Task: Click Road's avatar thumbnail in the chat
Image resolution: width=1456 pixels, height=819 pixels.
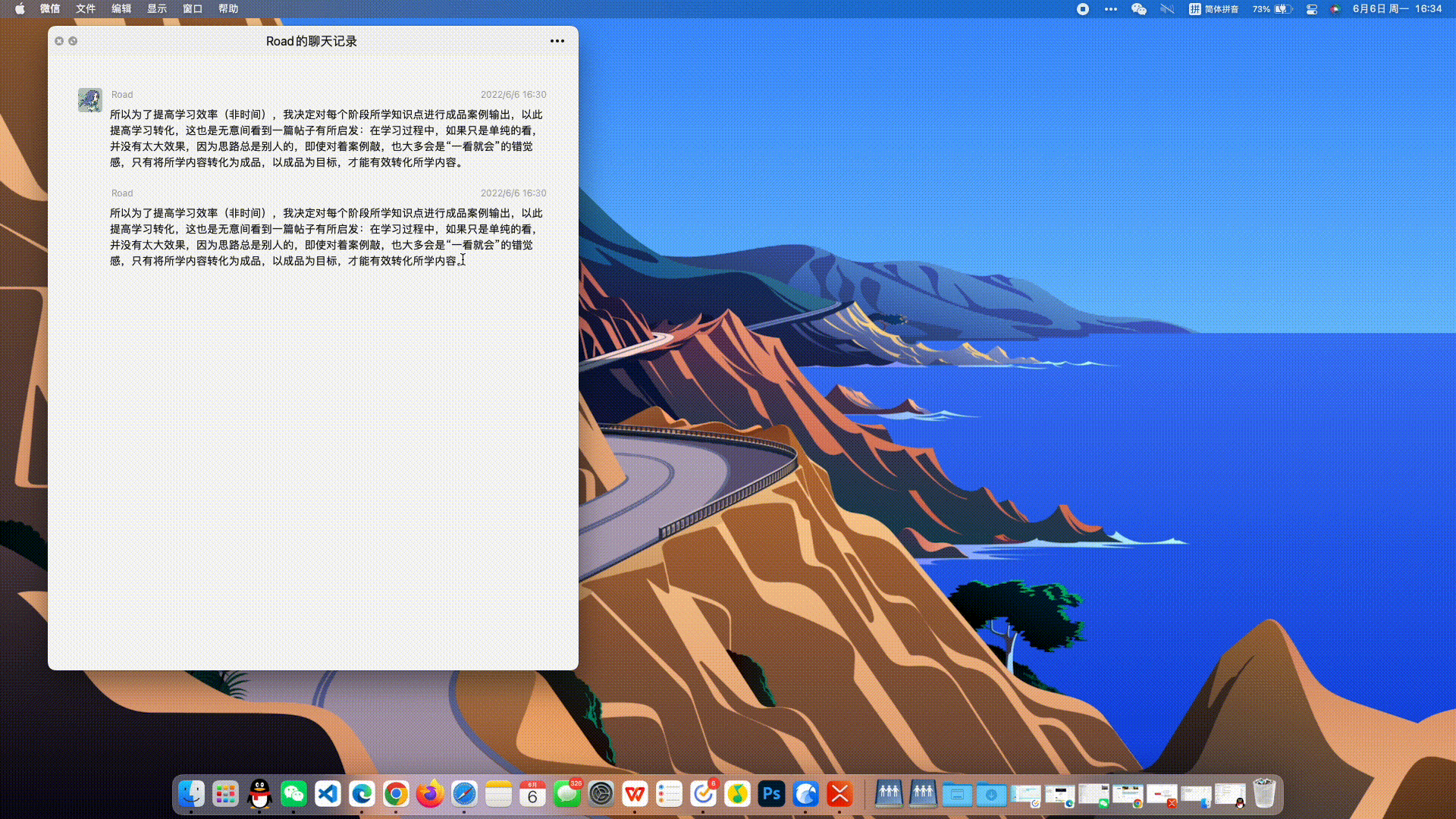Action: coord(89,99)
